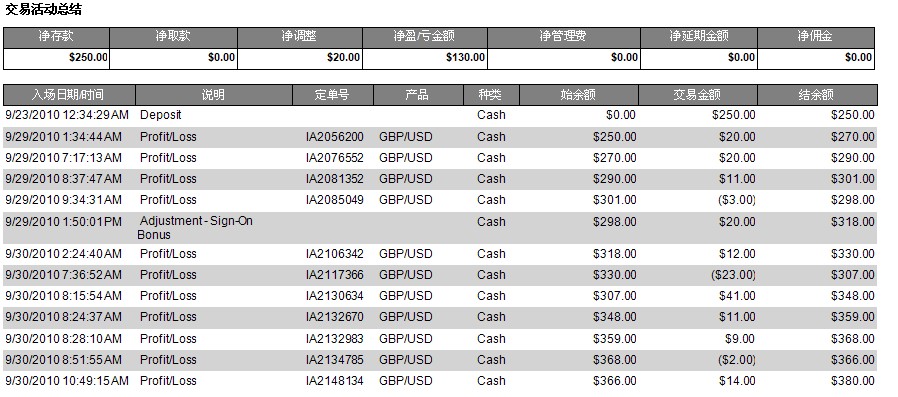
Task: Select the ($23.00) loss amount
Action: click(733, 275)
